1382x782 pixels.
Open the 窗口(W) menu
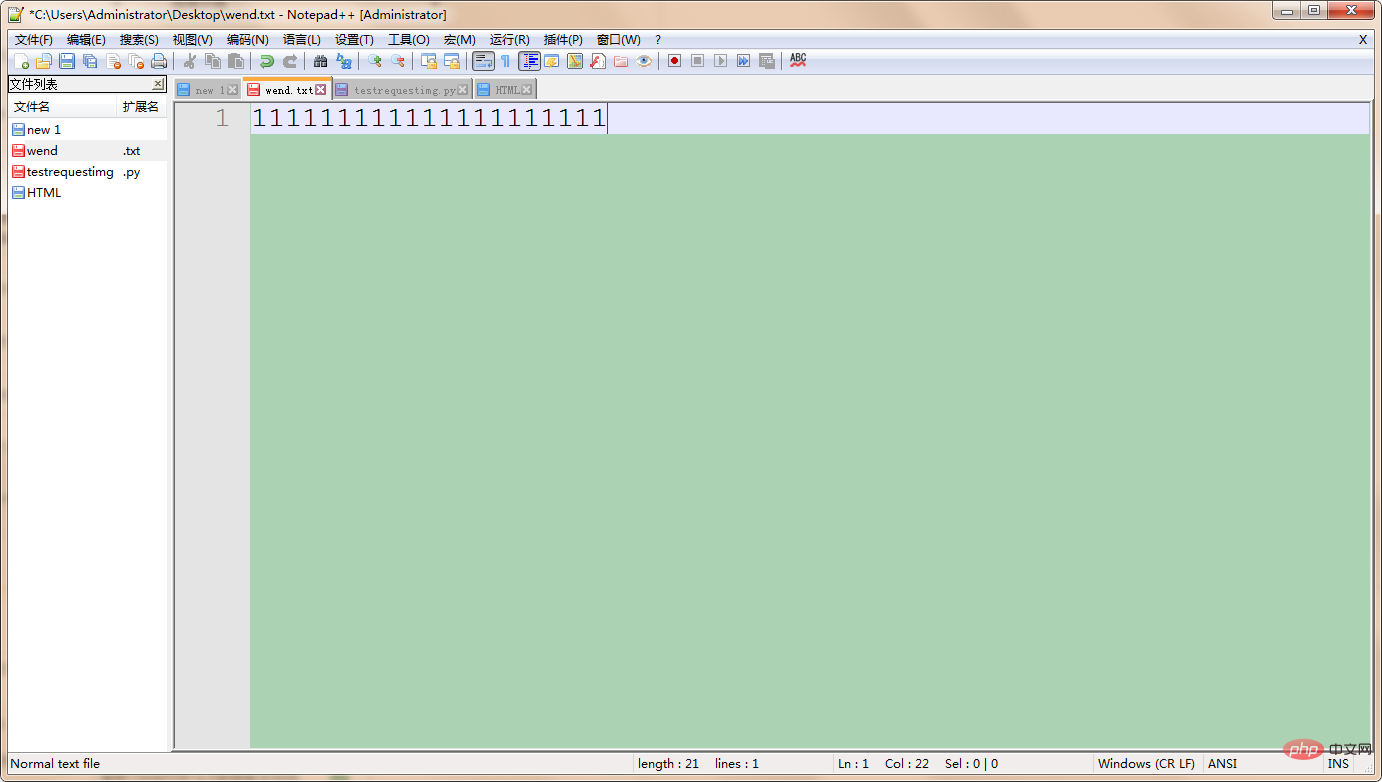(x=618, y=40)
